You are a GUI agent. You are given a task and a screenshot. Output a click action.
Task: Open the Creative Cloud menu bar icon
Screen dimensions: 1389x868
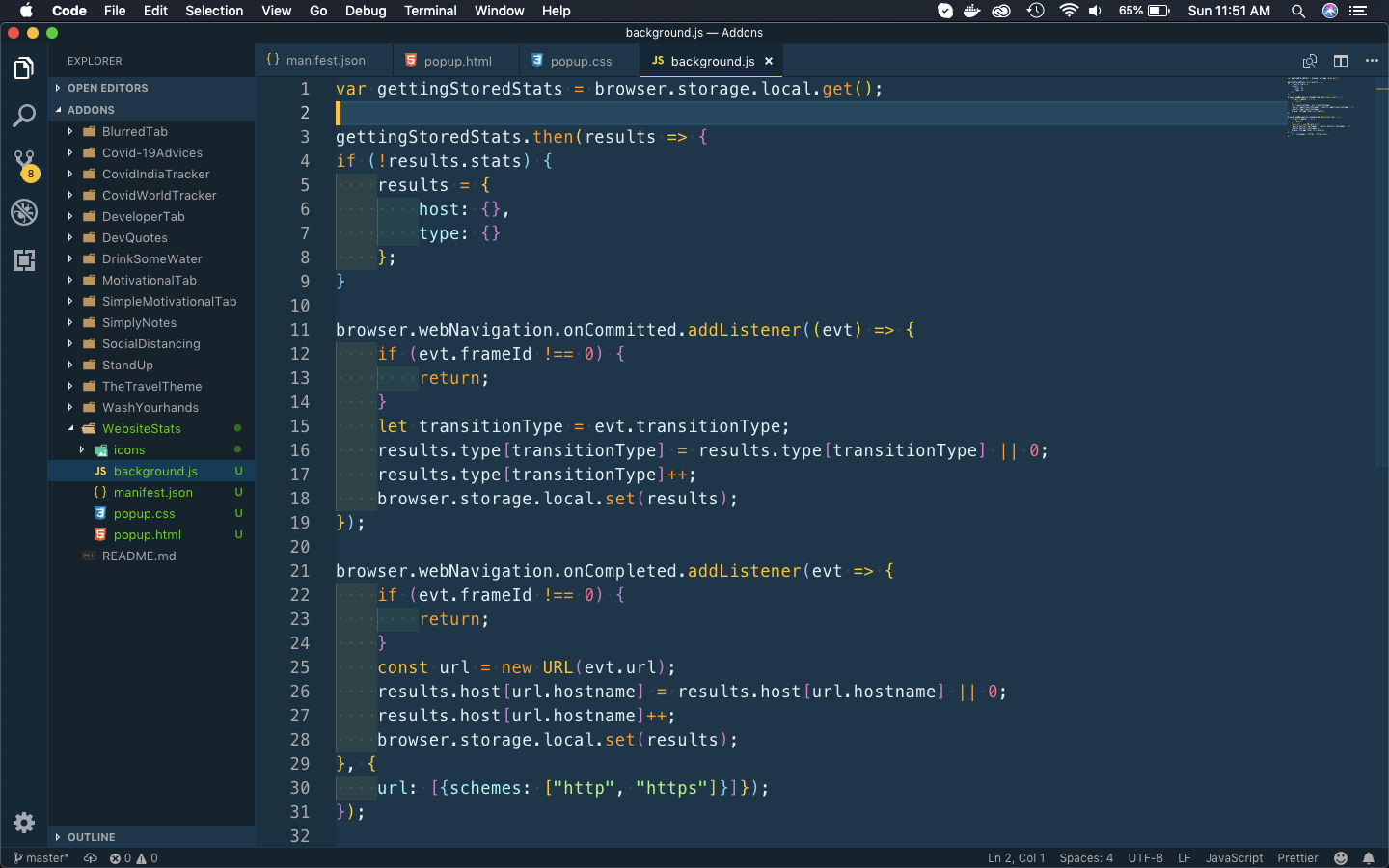[1001, 11]
